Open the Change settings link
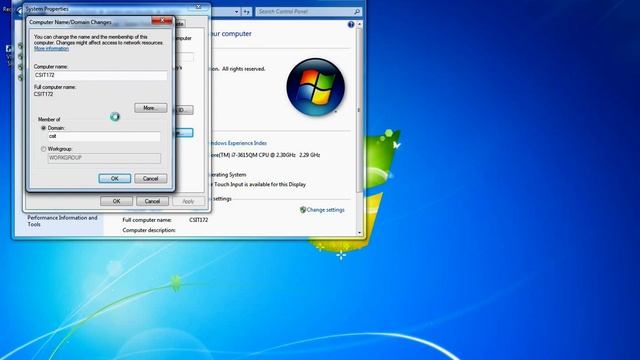The image size is (640, 360). point(325,210)
